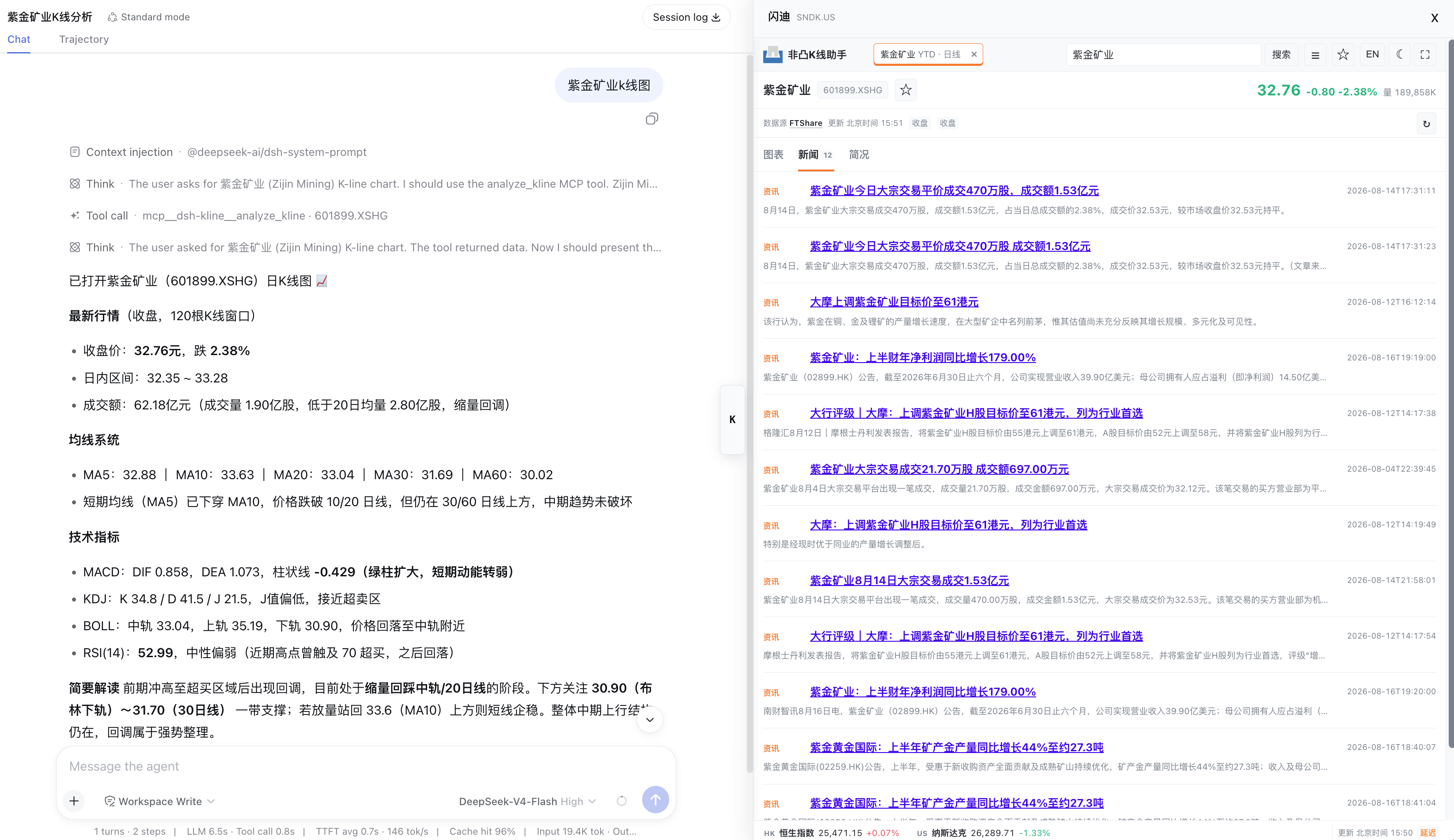The image size is (1454, 840).
Task: Click the 紫金矿业 search field
Action: coord(1163,55)
